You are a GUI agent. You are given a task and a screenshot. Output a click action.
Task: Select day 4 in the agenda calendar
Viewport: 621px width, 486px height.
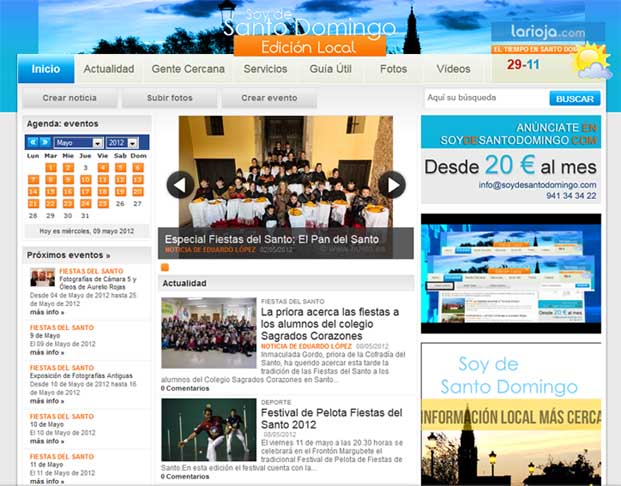(x=103, y=168)
